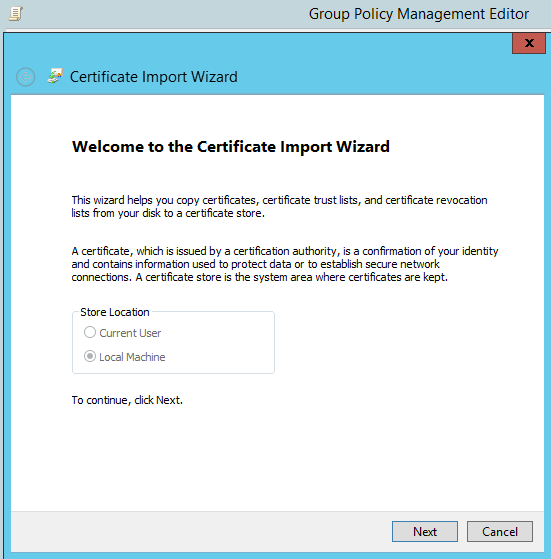The height and width of the screenshot is (559, 551).
Task: Click the Welcome to the Certificate Import Wizard heading
Action: (x=231, y=147)
